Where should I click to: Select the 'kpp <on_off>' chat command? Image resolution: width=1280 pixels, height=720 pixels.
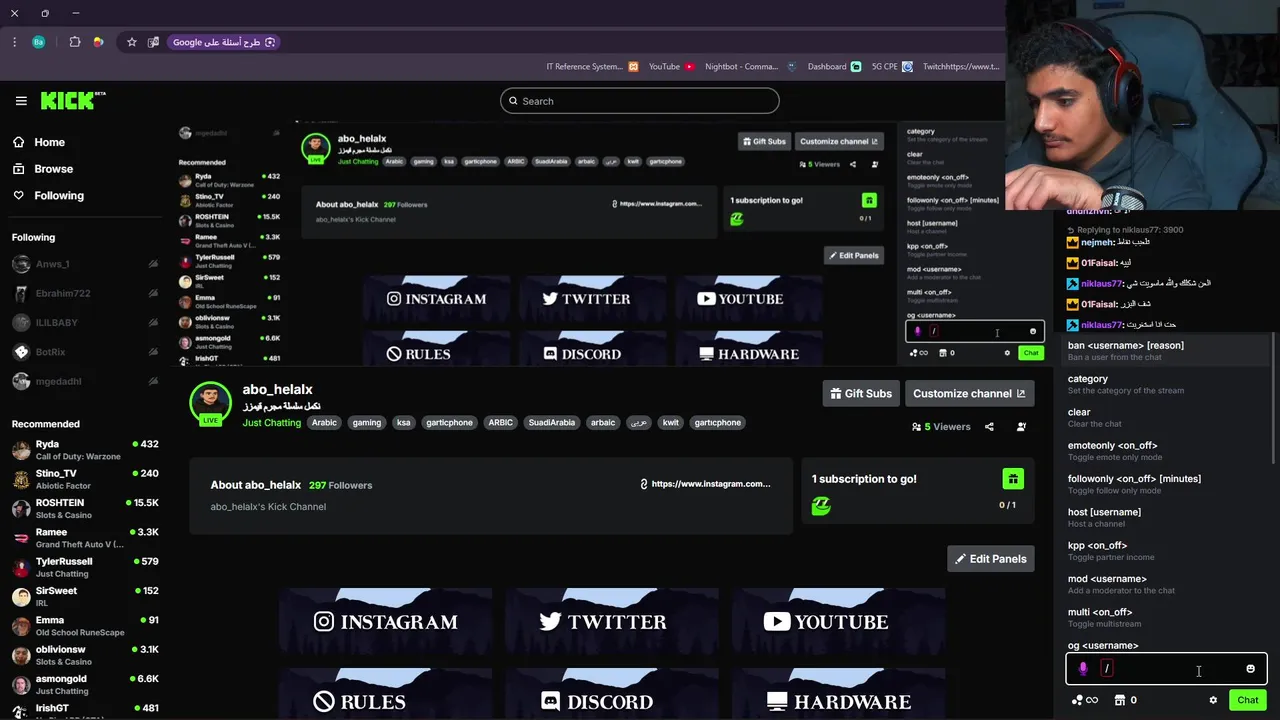tap(1164, 551)
